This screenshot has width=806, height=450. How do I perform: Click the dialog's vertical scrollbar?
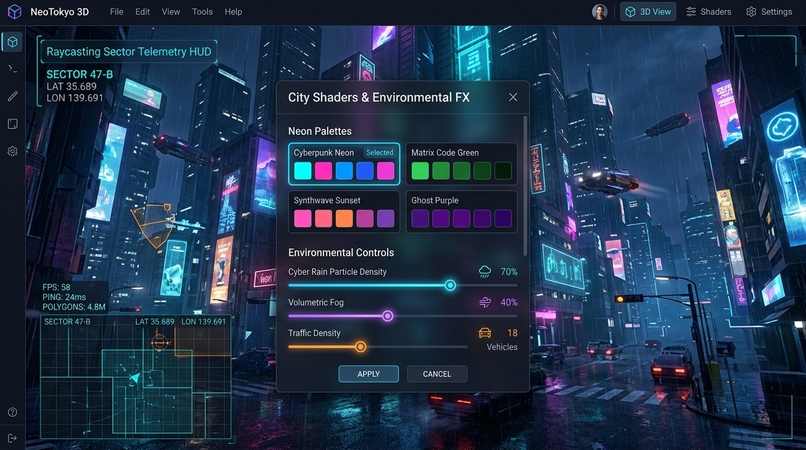525,185
